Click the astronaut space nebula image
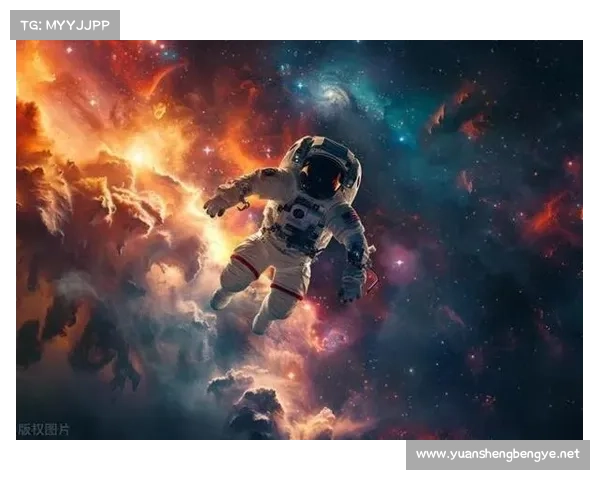The width and height of the screenshot is (600, 480). (299, 240)
